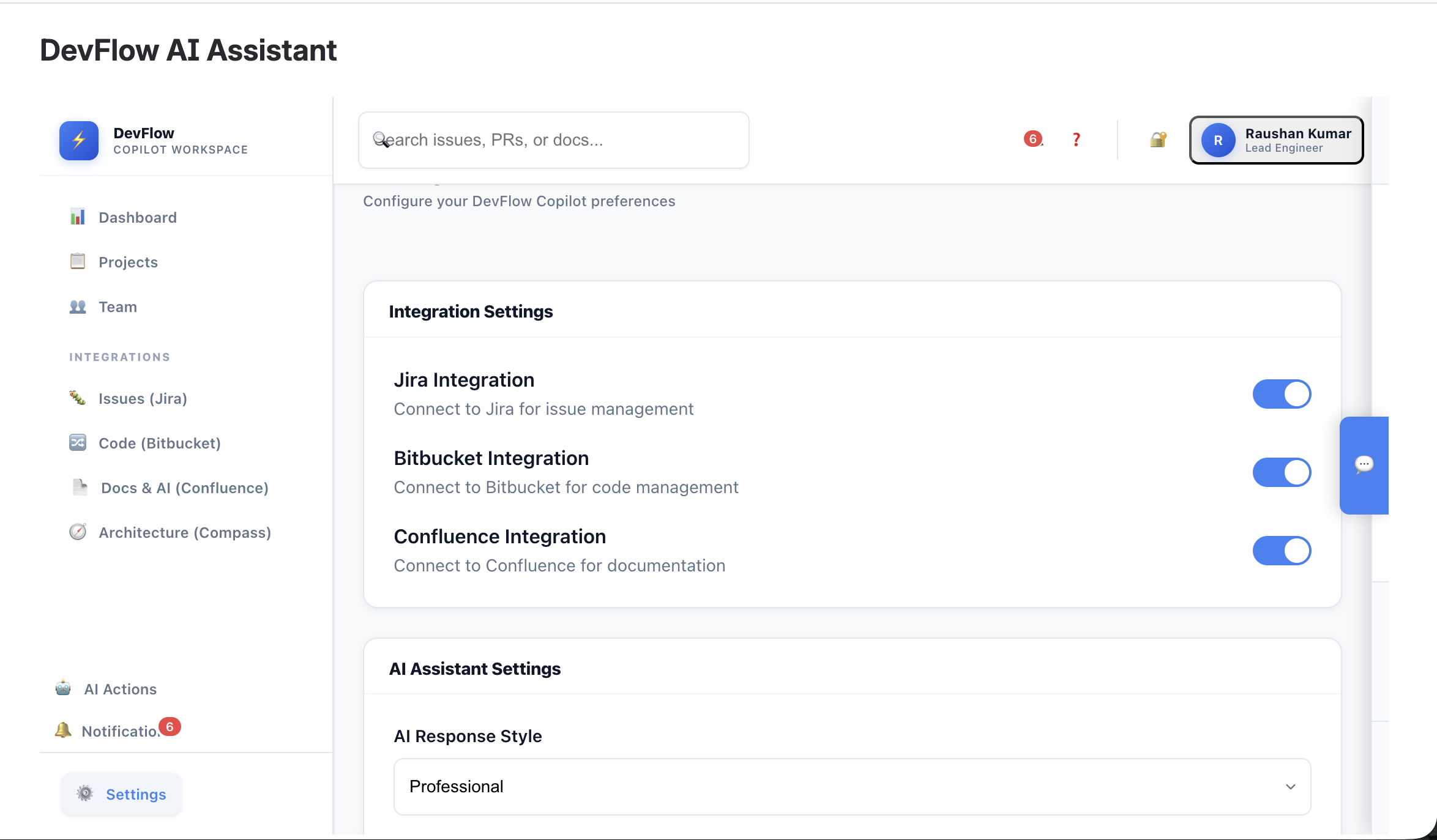
Task: Click the search issues, PRs, docs field
Action: click(x=553, y=140)
